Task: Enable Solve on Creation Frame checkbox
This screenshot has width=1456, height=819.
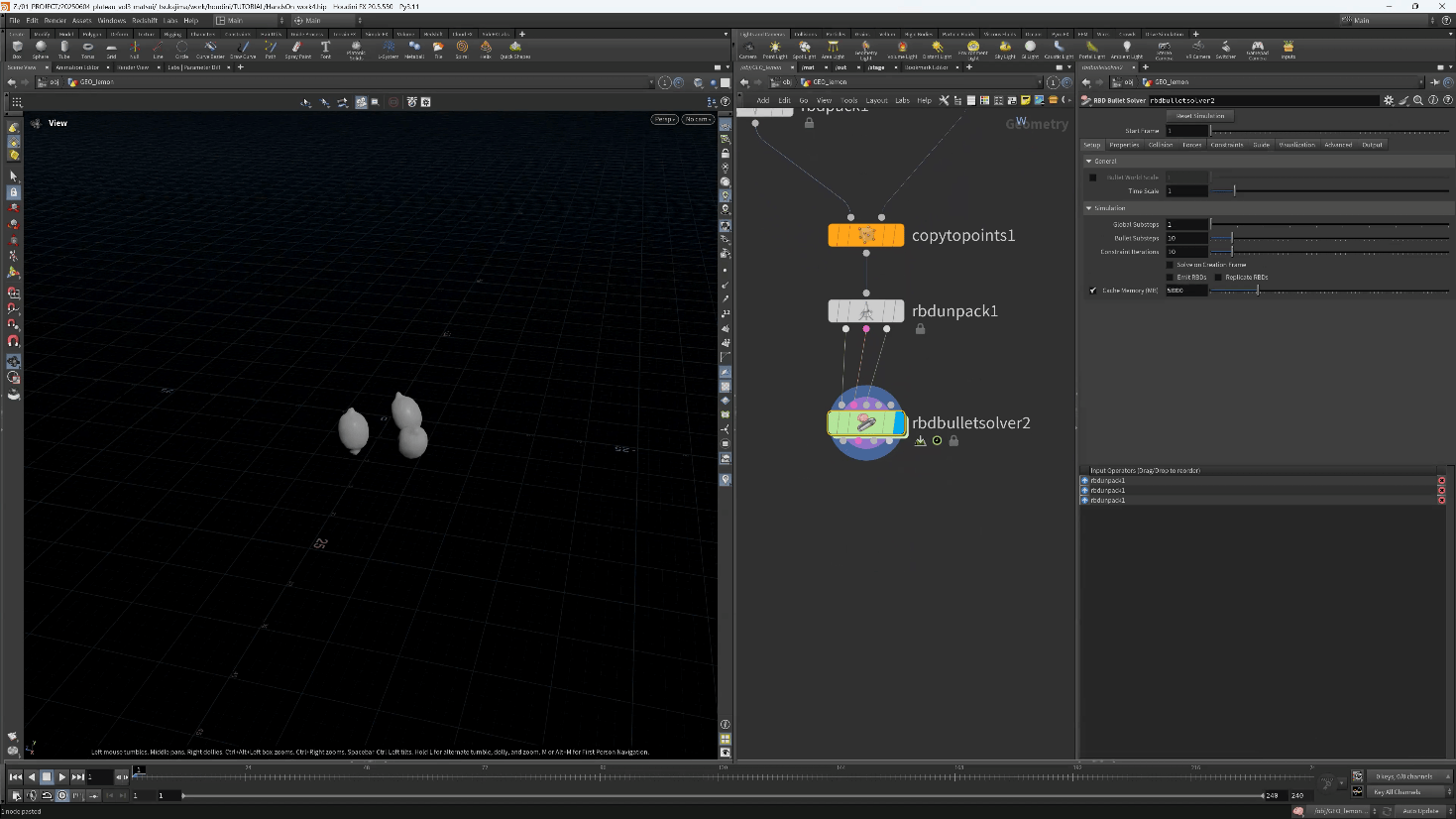Action: click(1170, 265)
